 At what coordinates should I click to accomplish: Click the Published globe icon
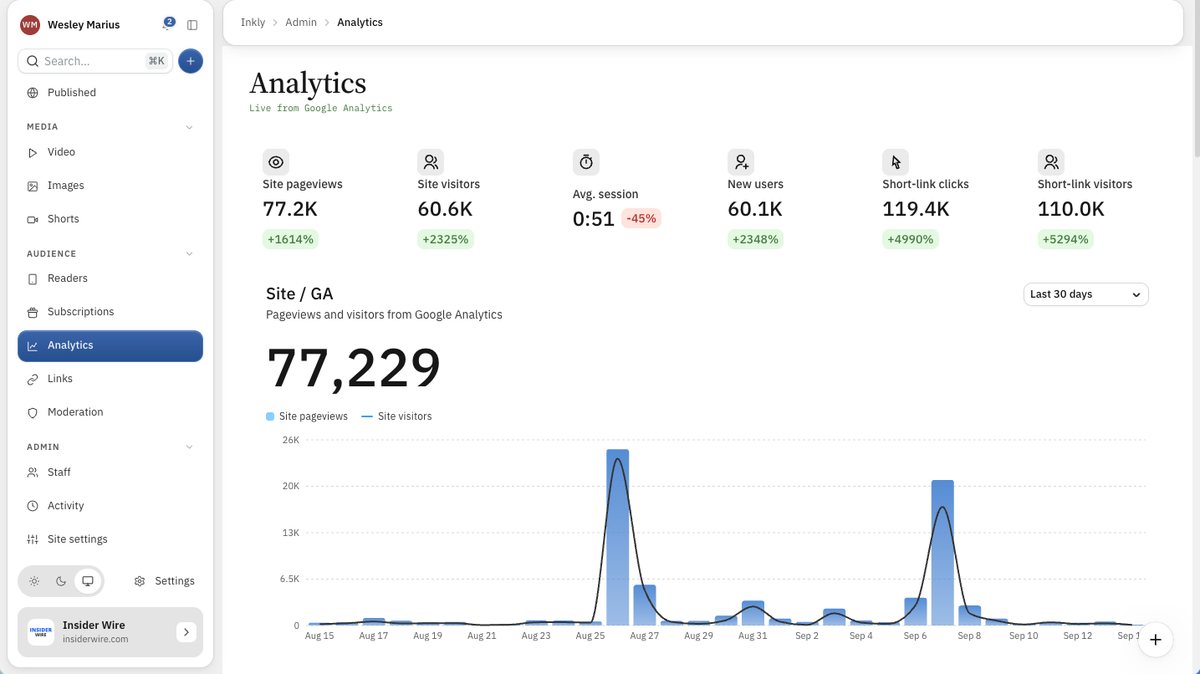coord(33,93)
